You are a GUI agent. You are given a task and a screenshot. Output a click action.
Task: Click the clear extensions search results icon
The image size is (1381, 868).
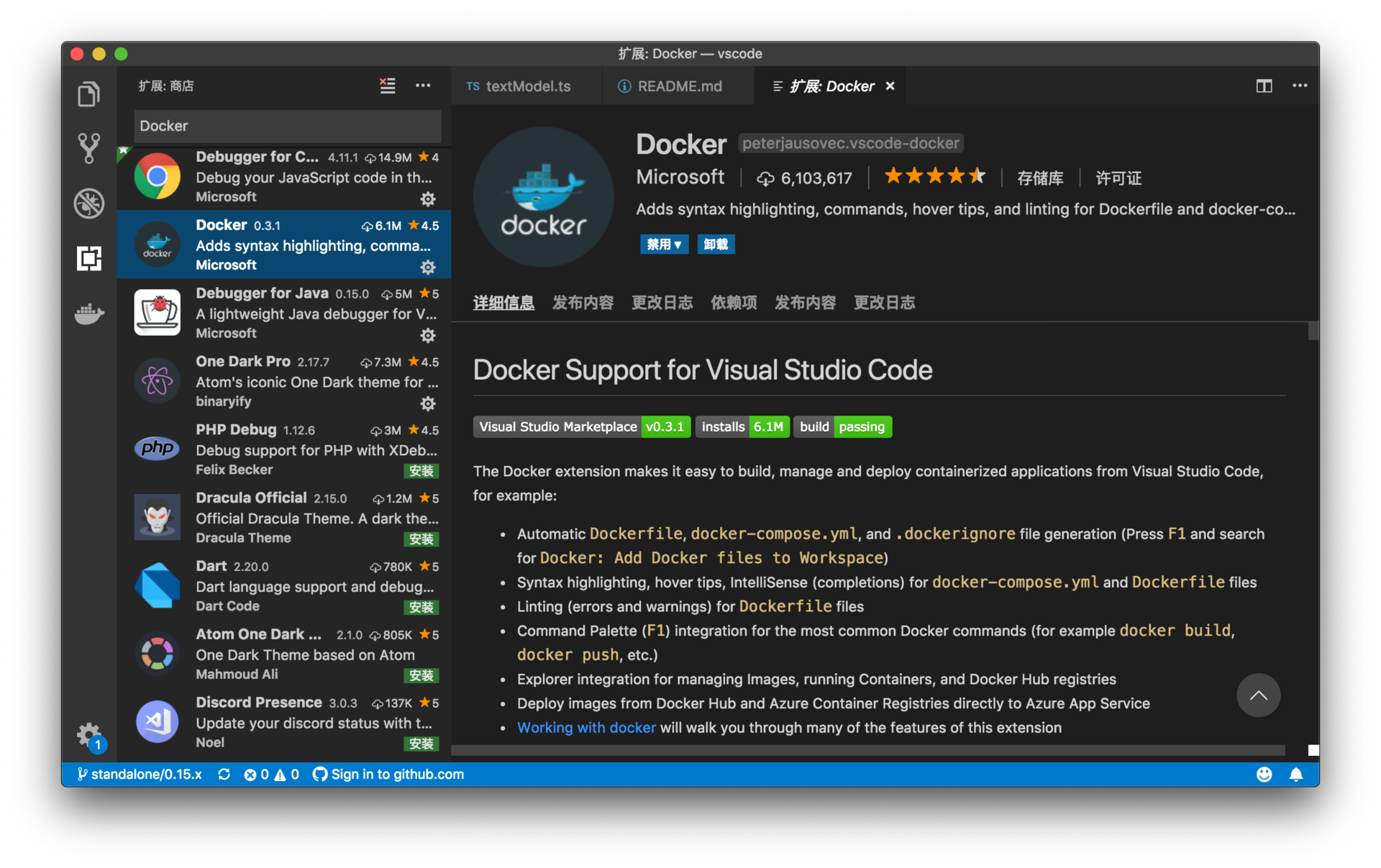point(387,86)
